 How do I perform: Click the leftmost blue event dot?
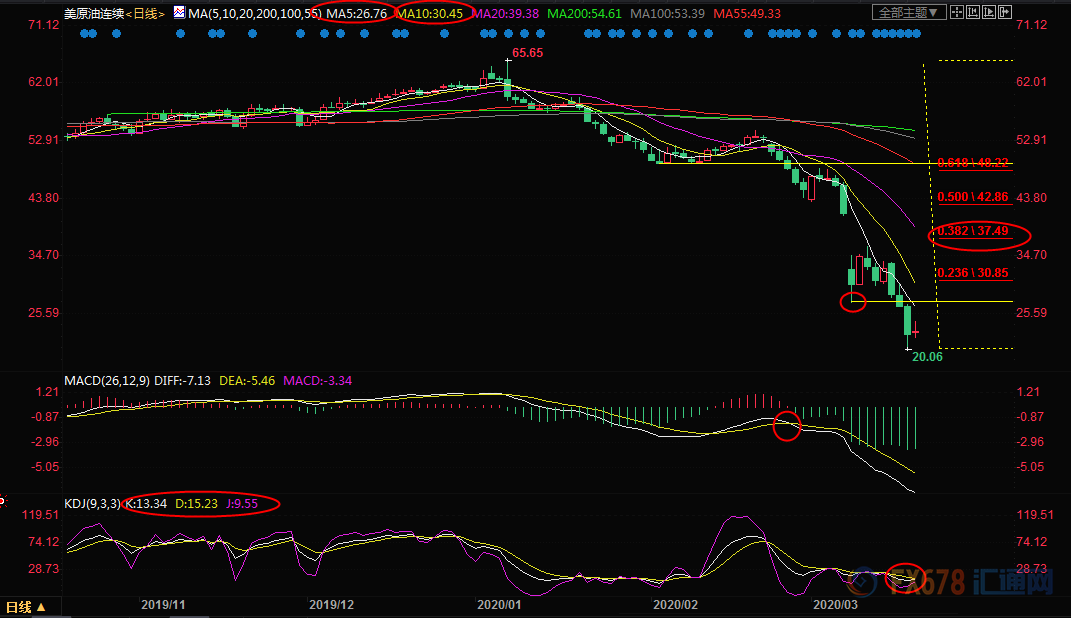(x=84, y=33)
